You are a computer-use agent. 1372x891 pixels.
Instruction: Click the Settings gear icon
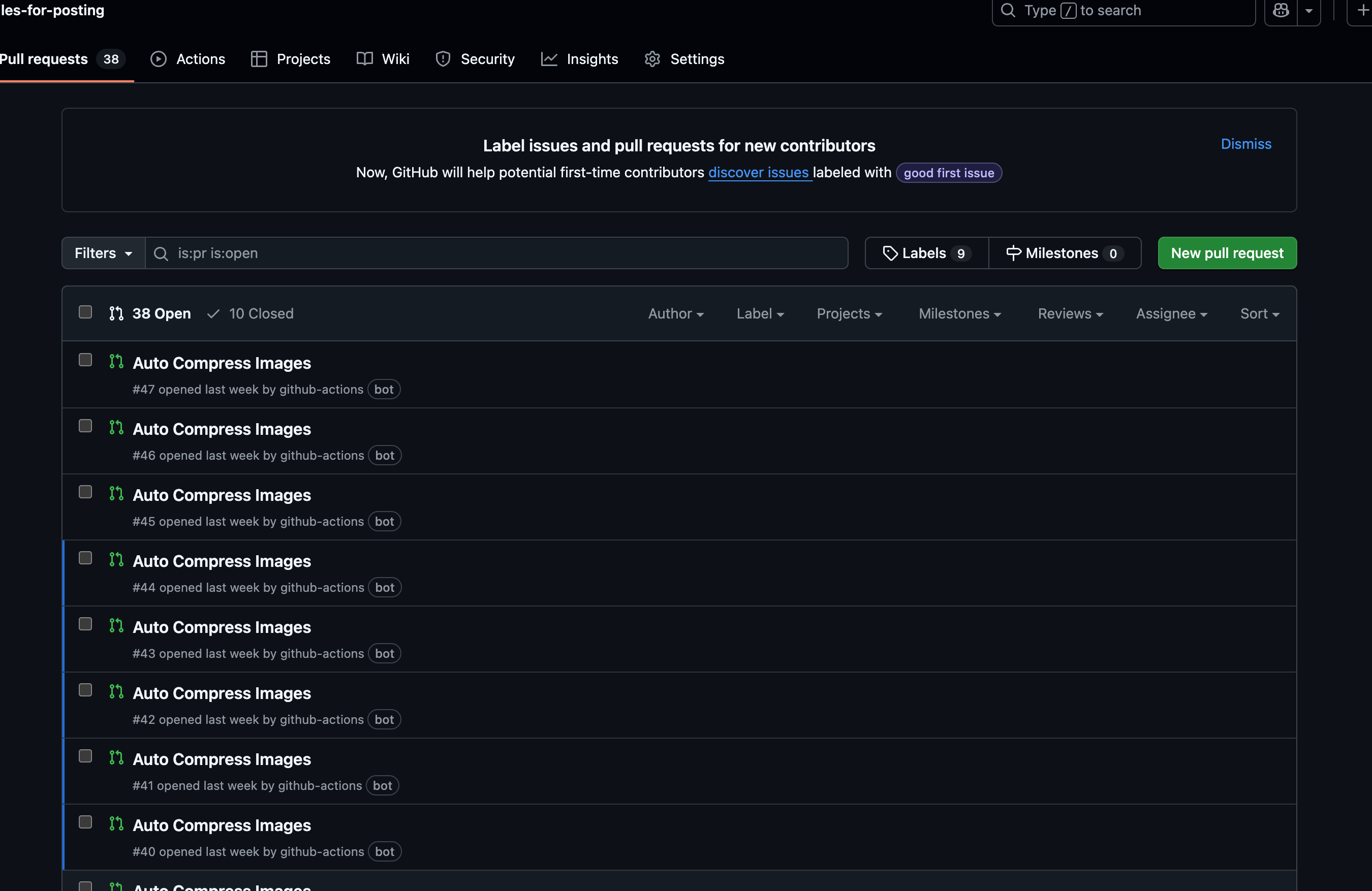point(652,59)
